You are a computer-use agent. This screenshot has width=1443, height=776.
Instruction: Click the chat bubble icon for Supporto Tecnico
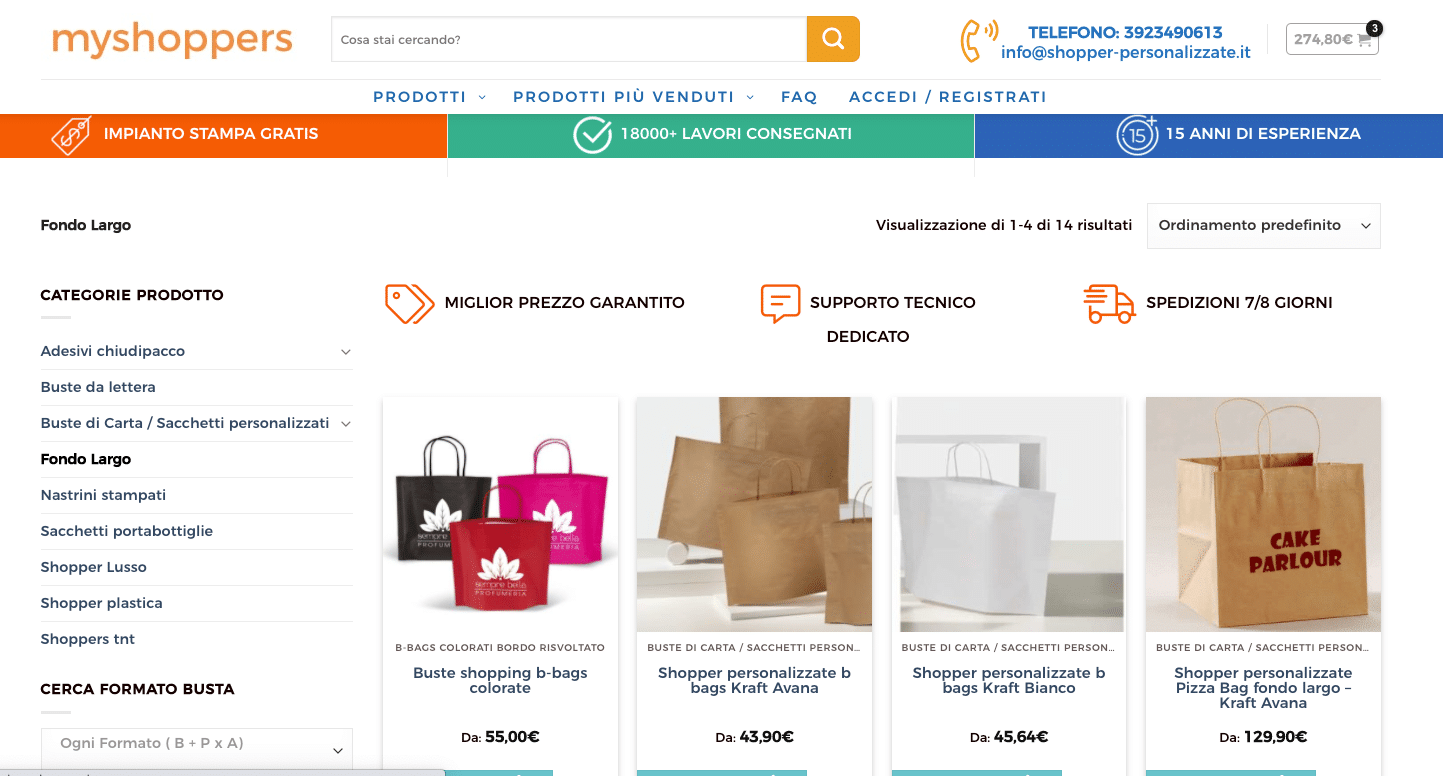pyautogui.click(x=780, y=303)
